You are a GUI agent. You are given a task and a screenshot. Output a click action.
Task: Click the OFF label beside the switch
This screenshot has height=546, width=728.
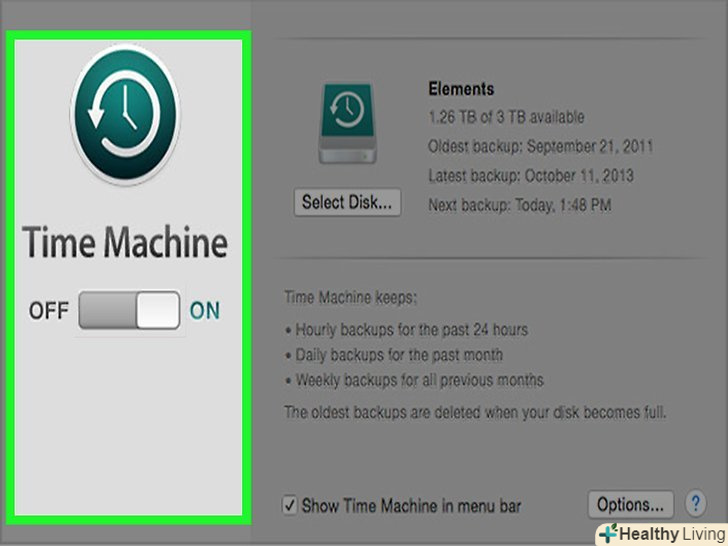[x=49, y=311]
